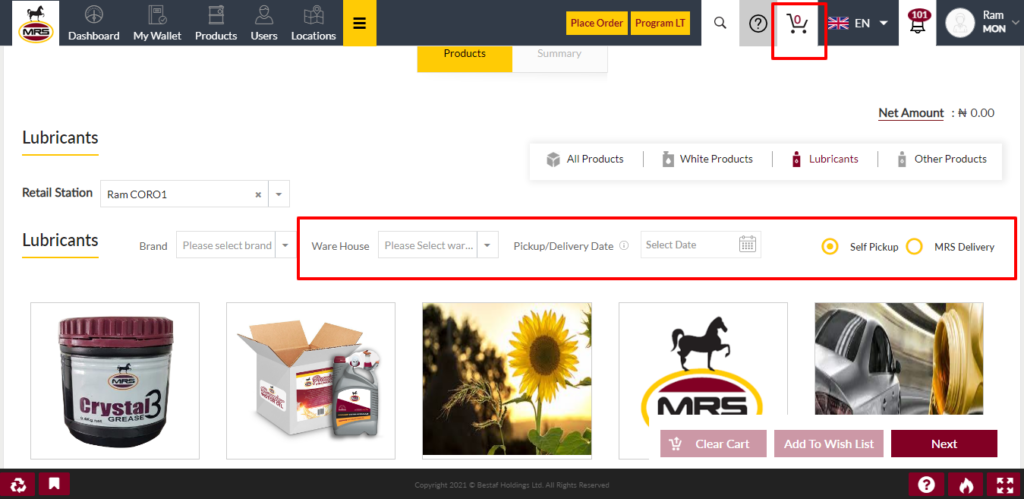Click the All Products box icon
Viewport: 1024px width, 499px height.
[x=553, y=159]
